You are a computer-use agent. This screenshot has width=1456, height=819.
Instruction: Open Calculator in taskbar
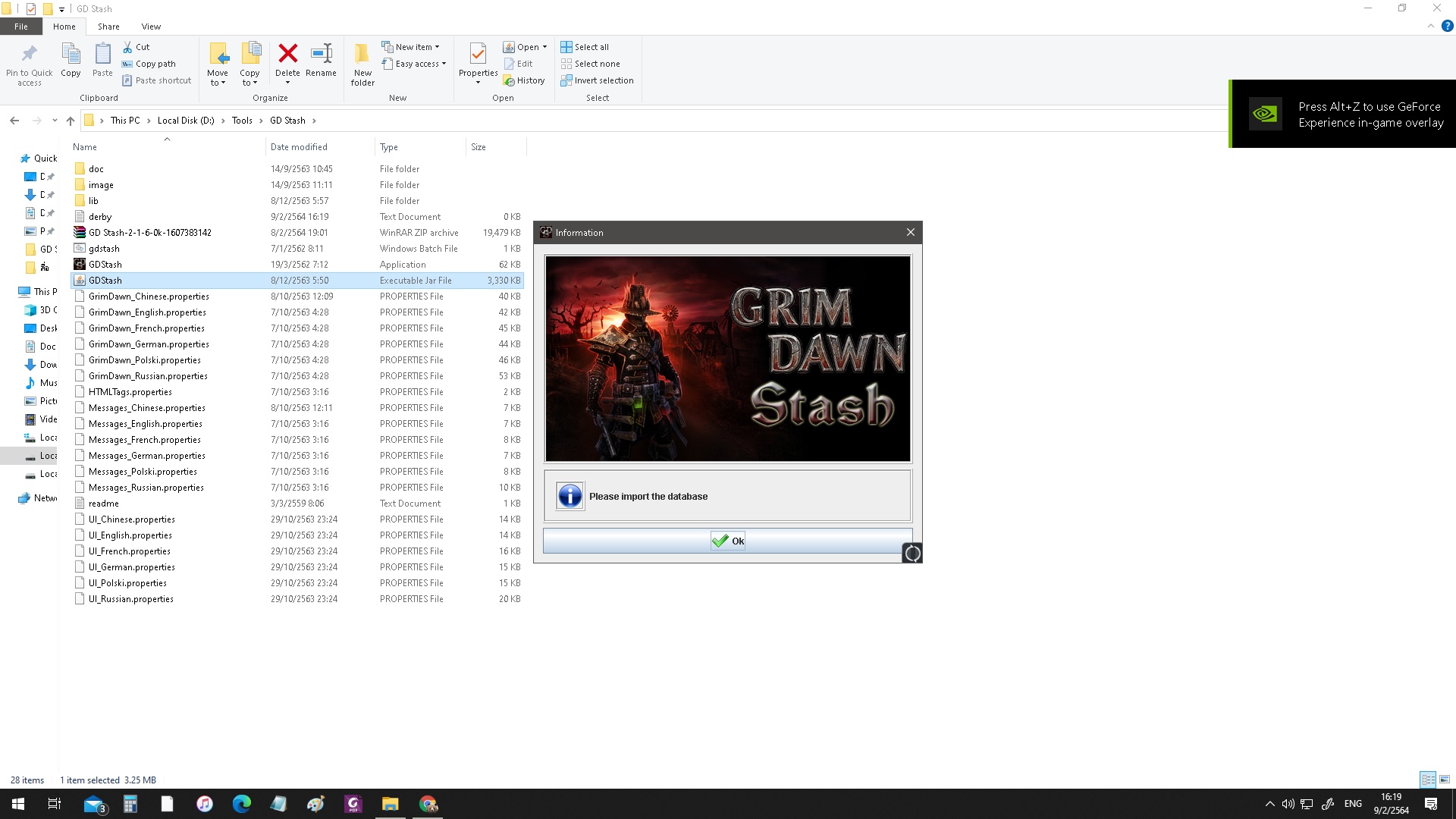(130, 804)
